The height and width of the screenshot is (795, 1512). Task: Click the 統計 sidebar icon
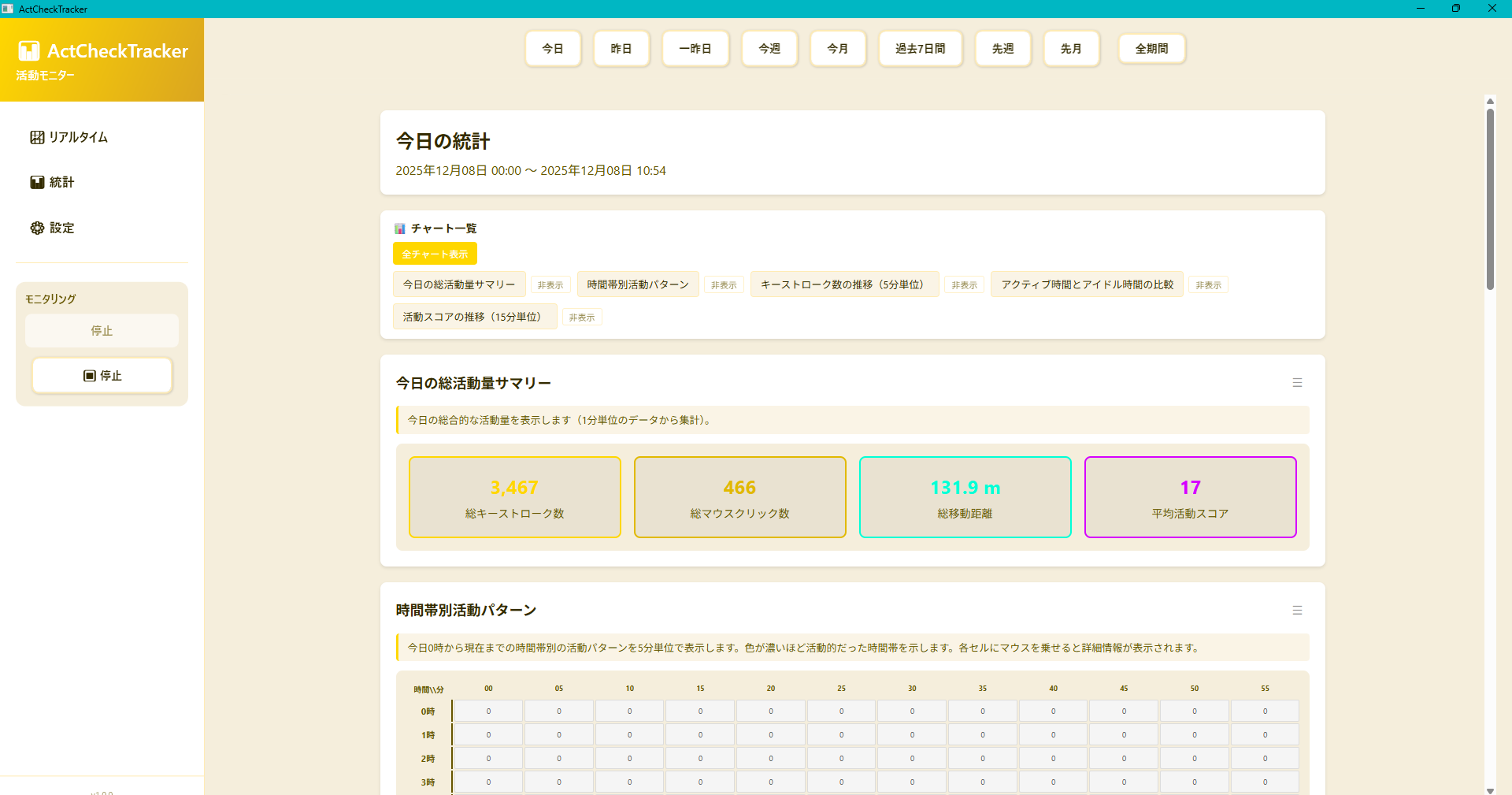click(36, 182)
